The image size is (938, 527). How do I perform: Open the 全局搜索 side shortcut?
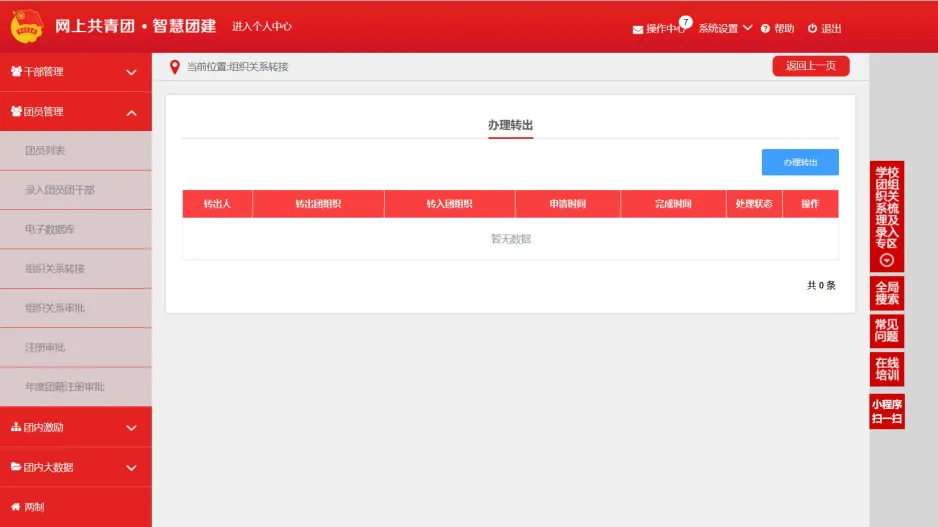pyautogui.click(x=887, y=293)
